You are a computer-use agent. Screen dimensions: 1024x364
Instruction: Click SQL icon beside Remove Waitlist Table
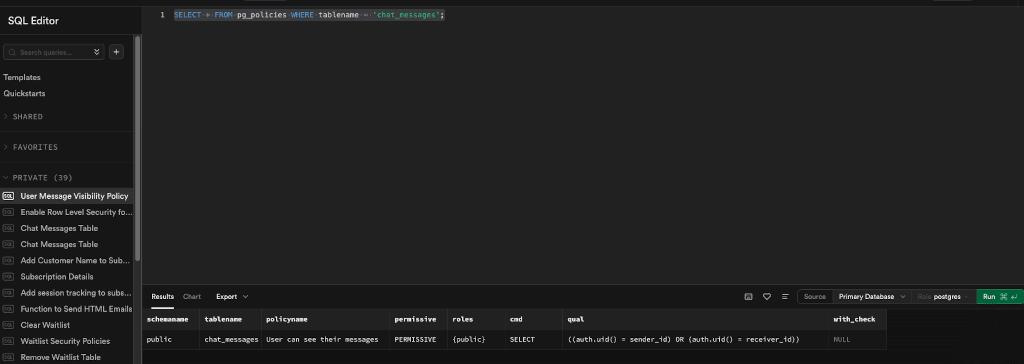click(8, 357)
